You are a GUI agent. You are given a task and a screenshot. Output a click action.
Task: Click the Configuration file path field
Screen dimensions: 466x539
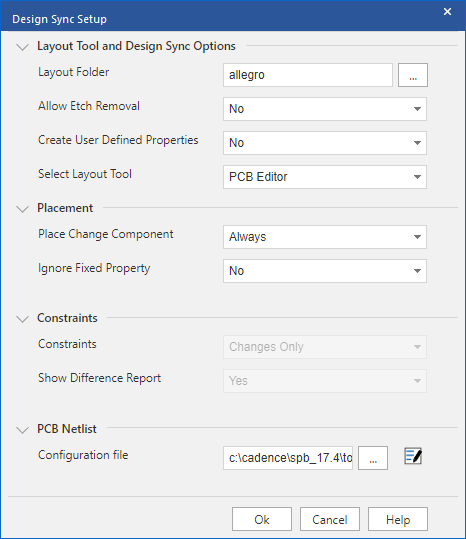point(288,458)
